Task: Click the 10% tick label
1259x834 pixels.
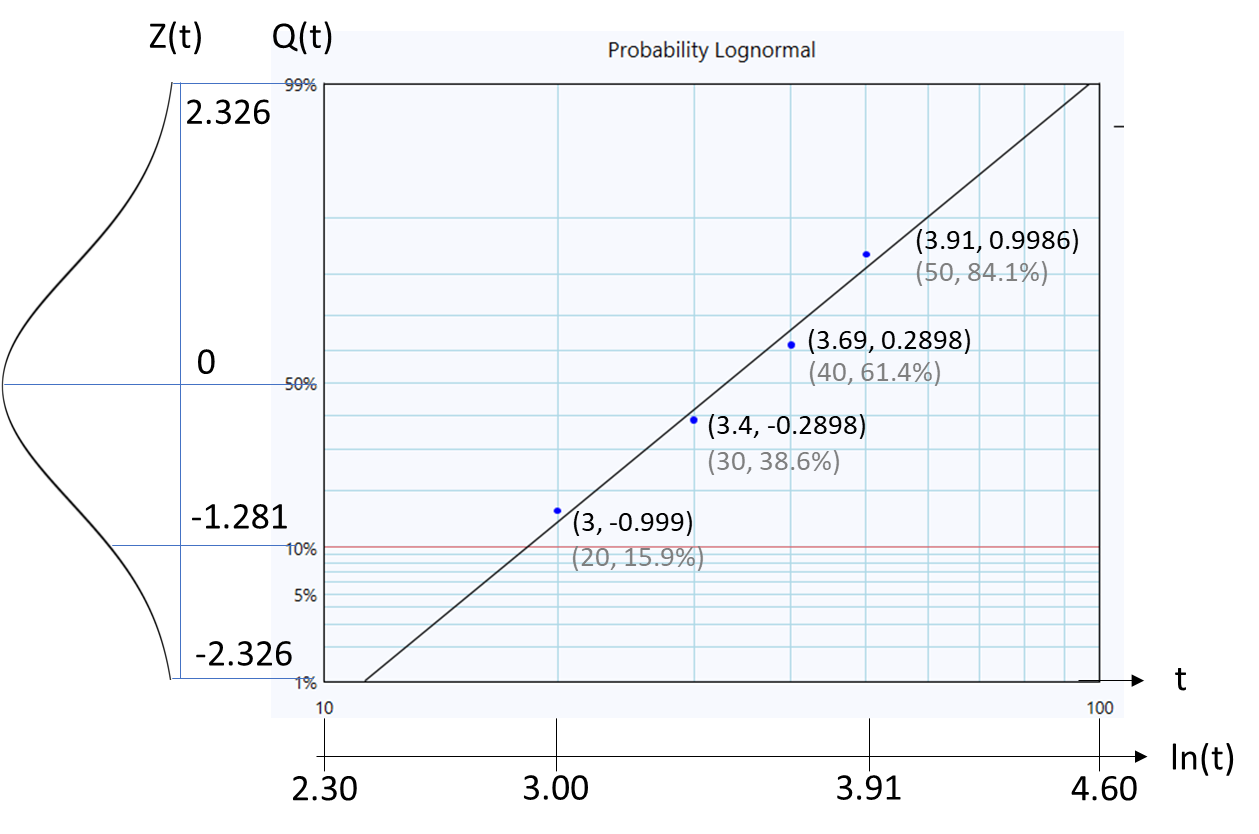Action: [x=301, y=549]
